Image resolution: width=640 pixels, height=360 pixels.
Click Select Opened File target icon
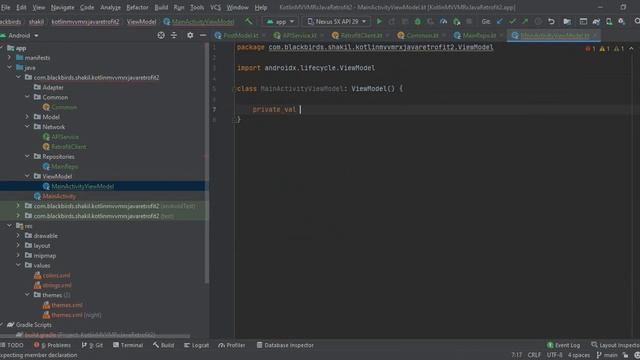click(161, 36)
